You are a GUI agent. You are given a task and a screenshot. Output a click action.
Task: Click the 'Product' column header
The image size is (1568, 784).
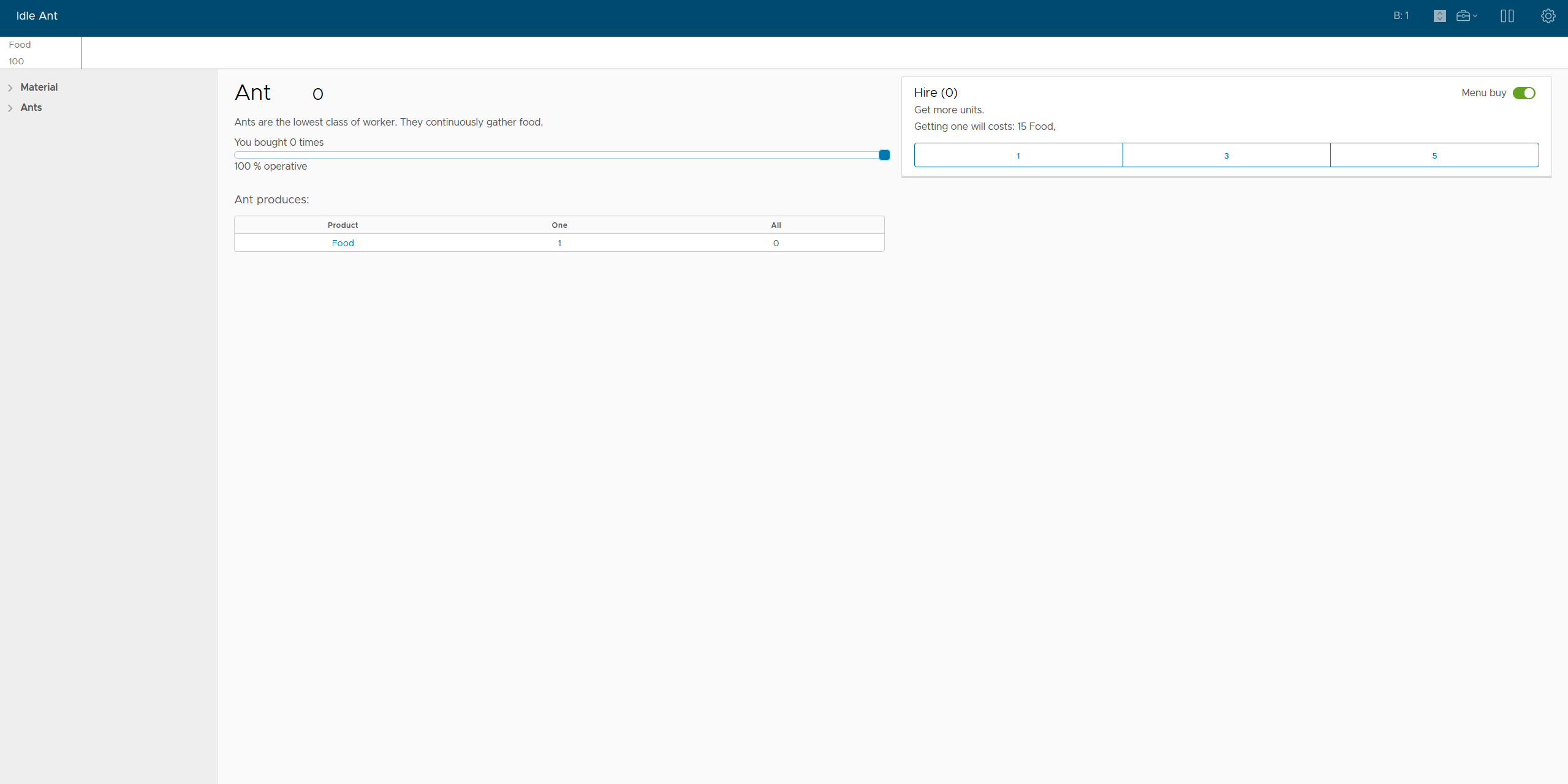pos(343,225)
